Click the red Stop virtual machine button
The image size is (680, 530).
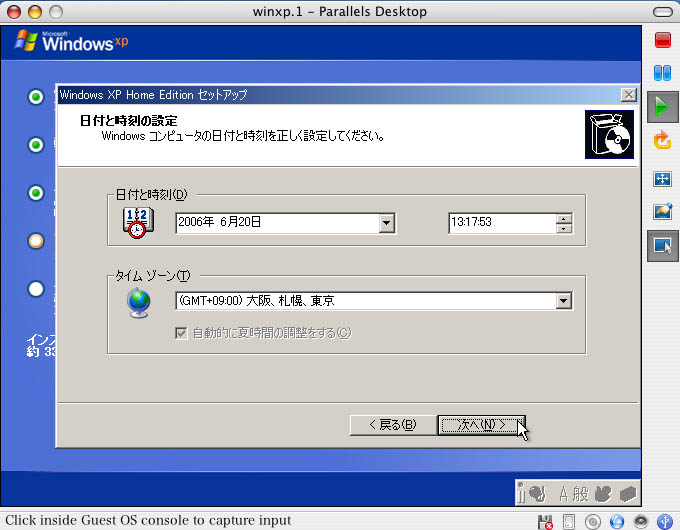[x=661, y=40]
